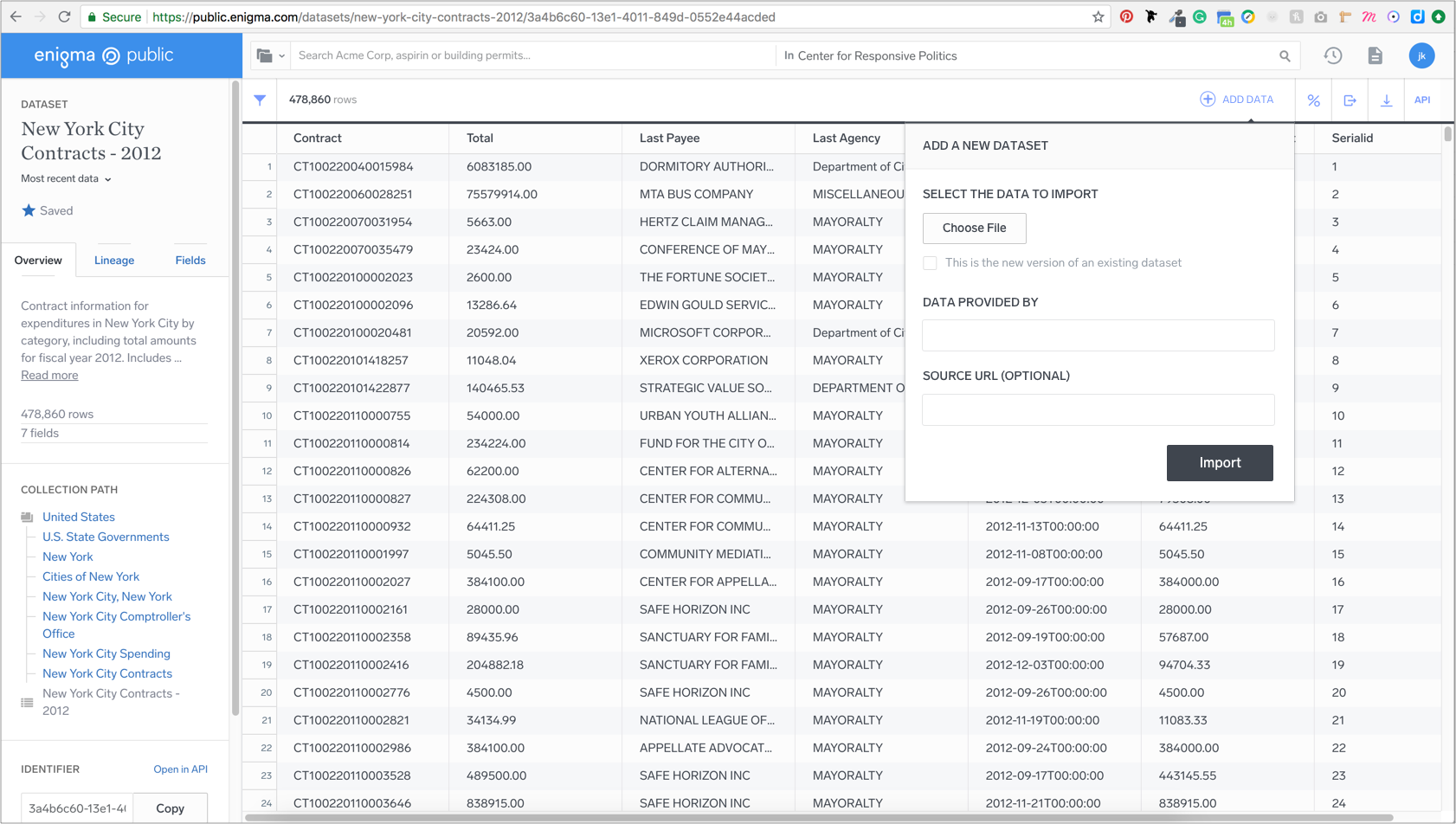
Task: Click the camera extension icon
Action: coord(1321,16)
